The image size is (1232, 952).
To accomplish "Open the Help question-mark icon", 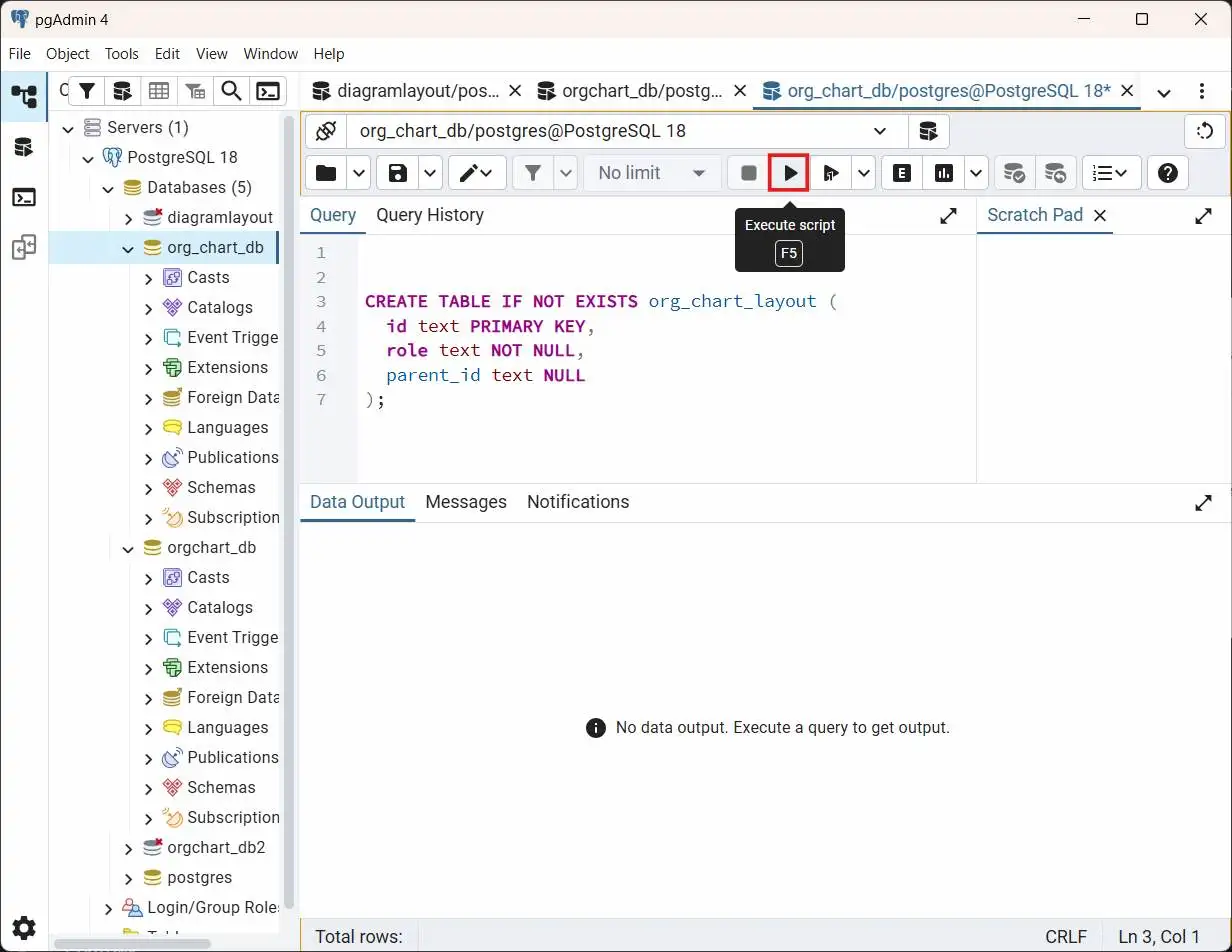I will (x=1167, y=173).
